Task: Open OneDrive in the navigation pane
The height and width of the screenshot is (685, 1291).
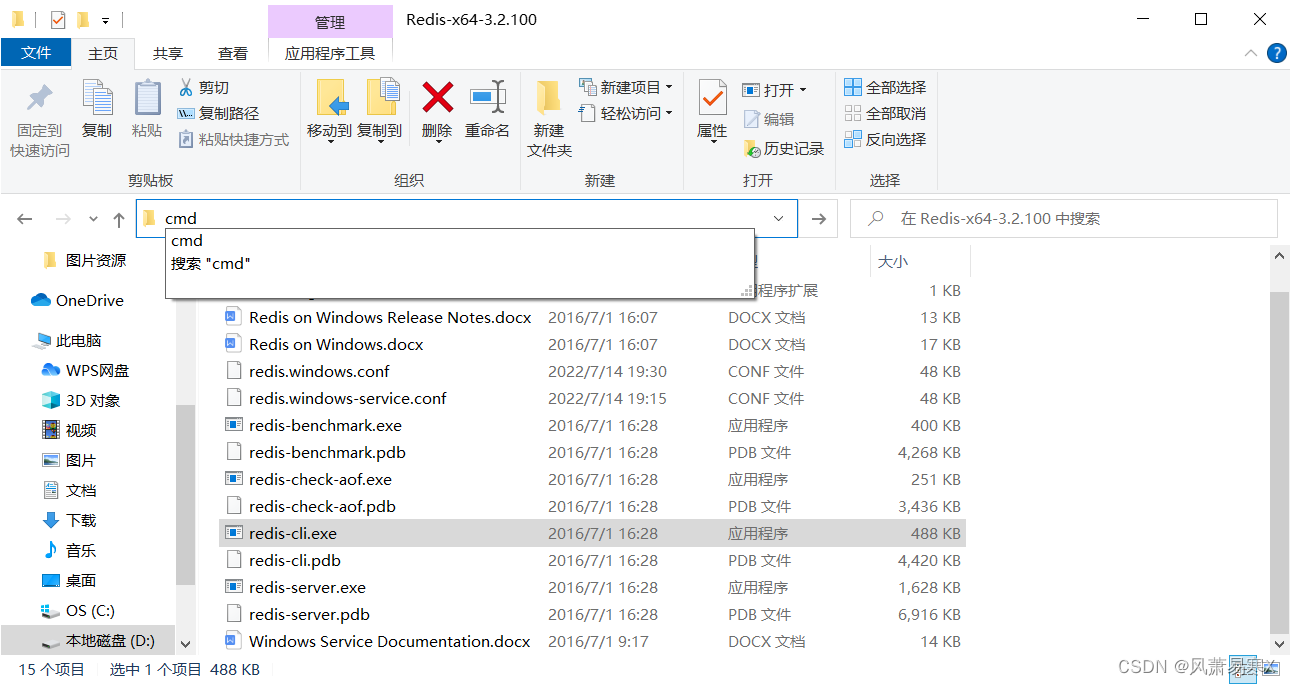Action: click(x=79, y=300)
